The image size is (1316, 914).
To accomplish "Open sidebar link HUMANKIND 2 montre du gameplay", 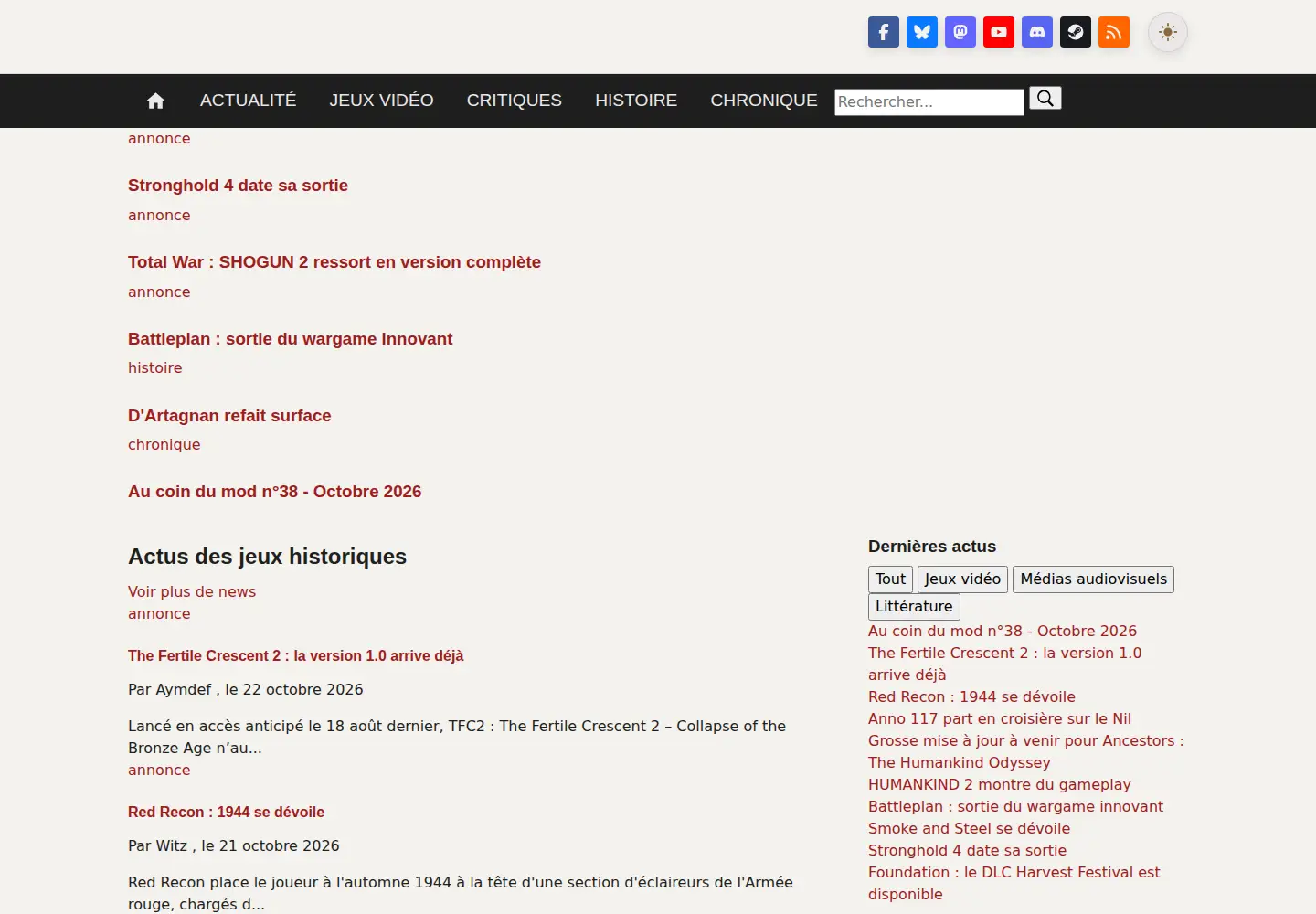I will (x=1000, y=785).
